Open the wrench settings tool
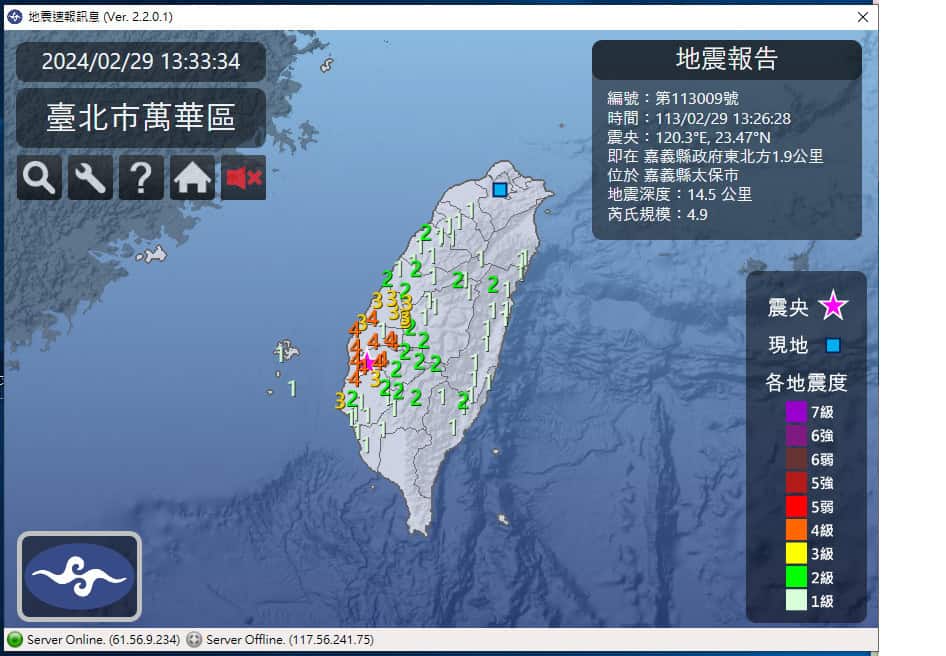Image resolution: width=946 pixels, height=656 pixels. [x=90, y=178]
